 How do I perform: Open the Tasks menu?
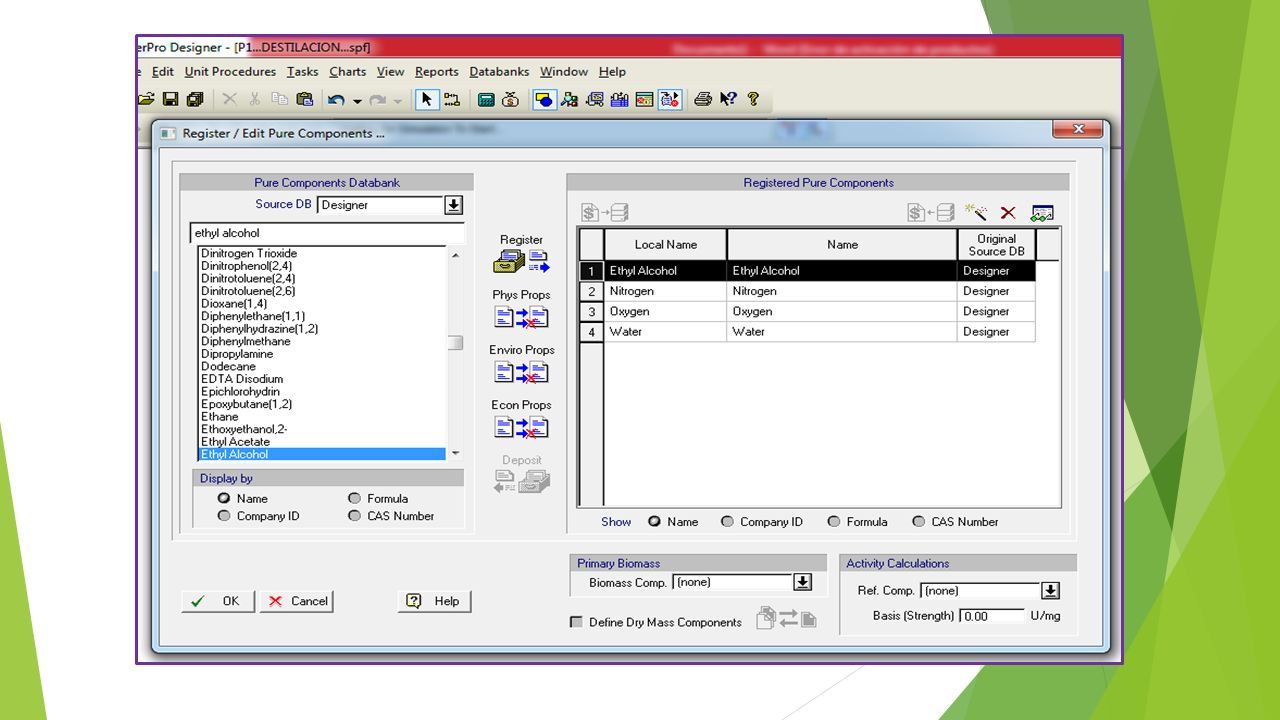302,71
